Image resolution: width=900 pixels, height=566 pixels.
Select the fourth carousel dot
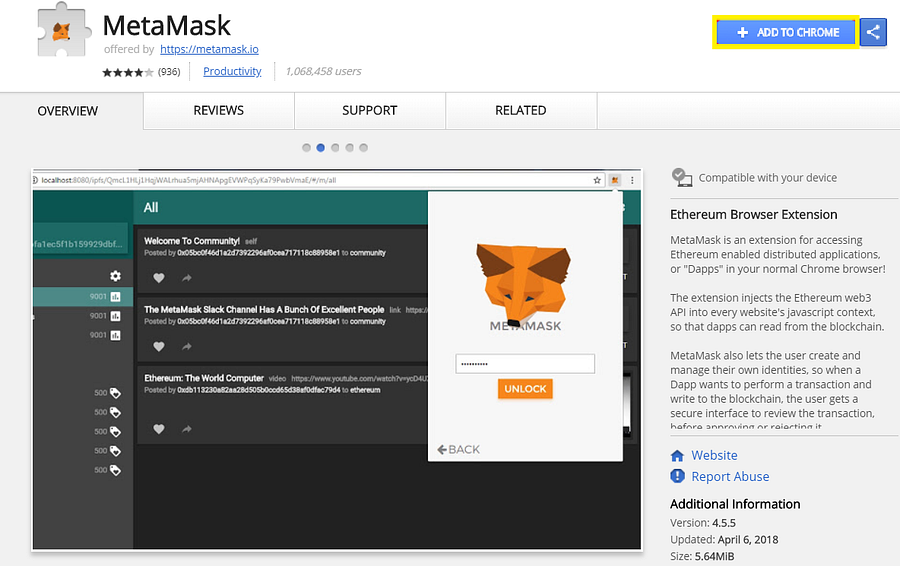tap(350, 148)
